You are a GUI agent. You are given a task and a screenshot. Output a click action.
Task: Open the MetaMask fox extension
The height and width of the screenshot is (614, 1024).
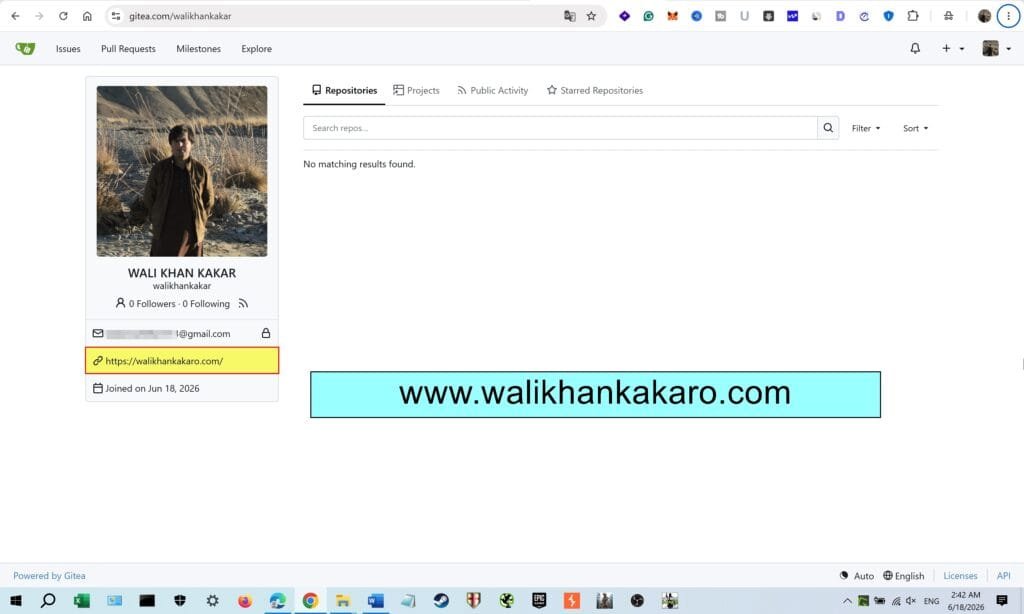(672, 16)
